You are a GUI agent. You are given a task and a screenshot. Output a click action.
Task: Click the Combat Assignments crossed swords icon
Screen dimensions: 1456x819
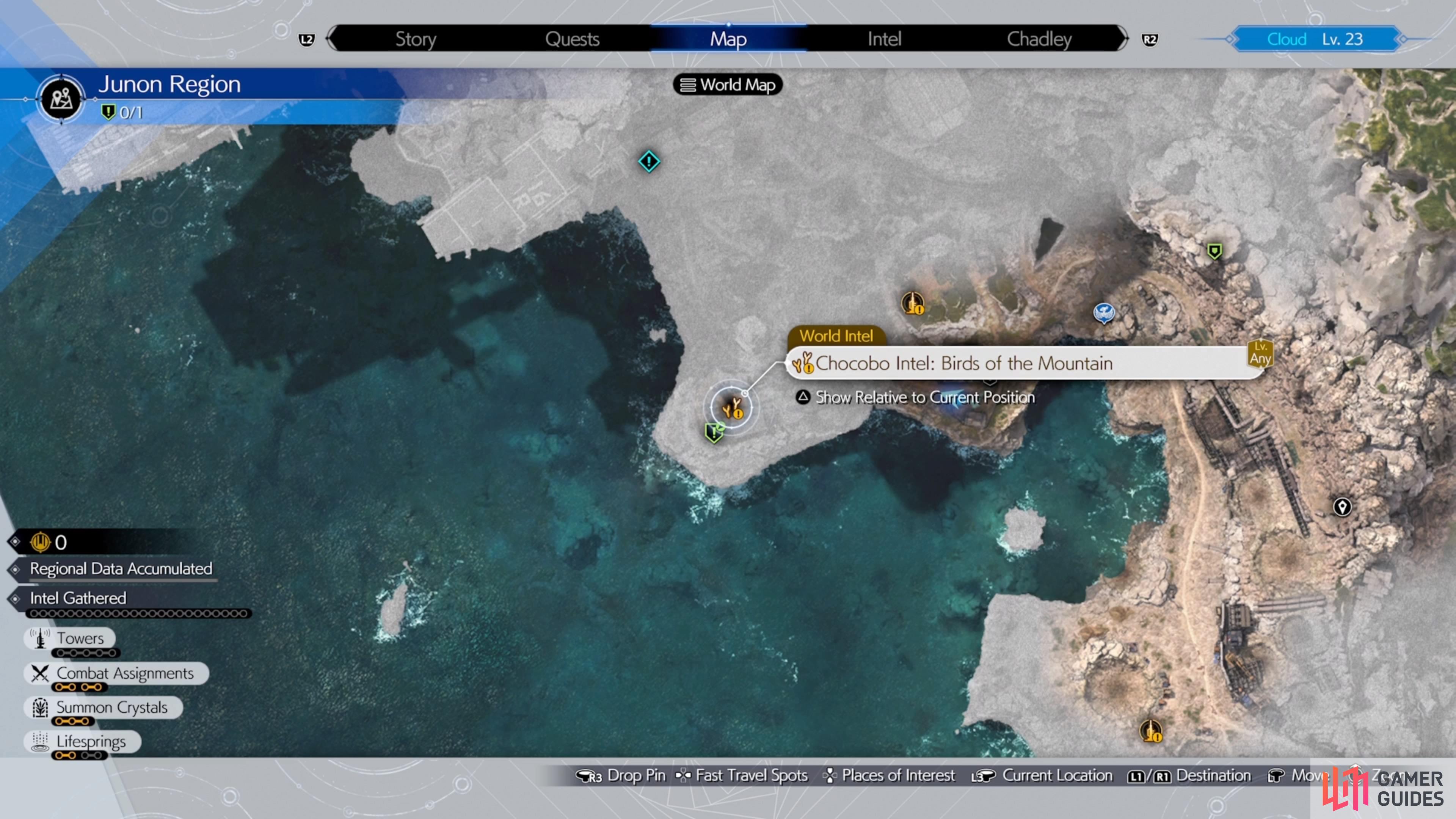[39, 673]
